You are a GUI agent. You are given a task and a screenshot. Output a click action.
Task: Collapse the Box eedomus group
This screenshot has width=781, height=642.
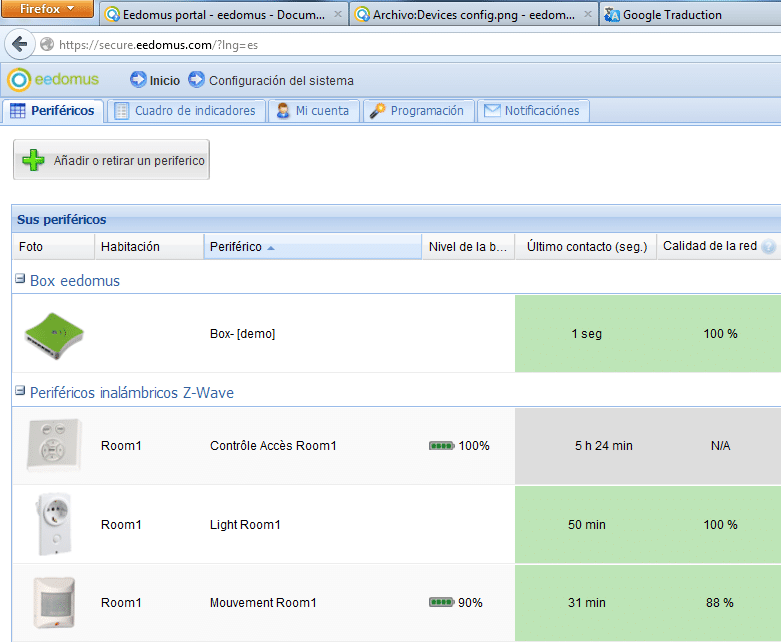20,278
